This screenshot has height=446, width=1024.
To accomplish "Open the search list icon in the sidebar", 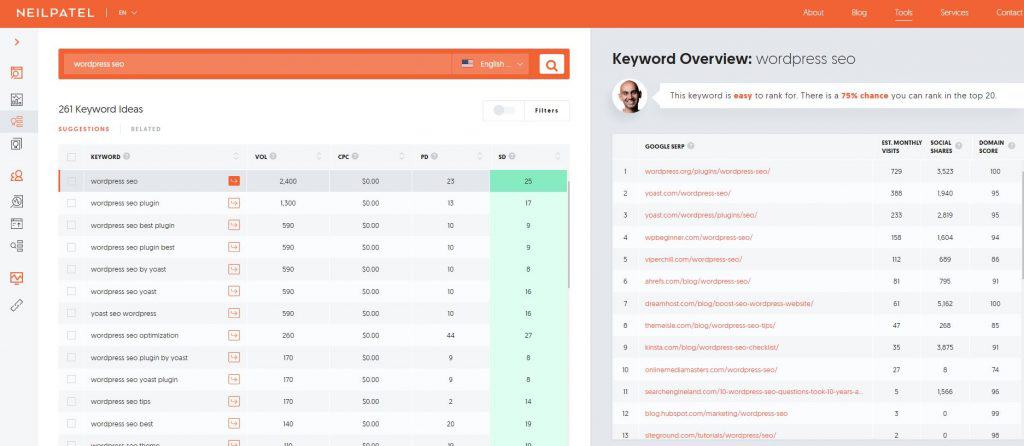I will (17, 246).
